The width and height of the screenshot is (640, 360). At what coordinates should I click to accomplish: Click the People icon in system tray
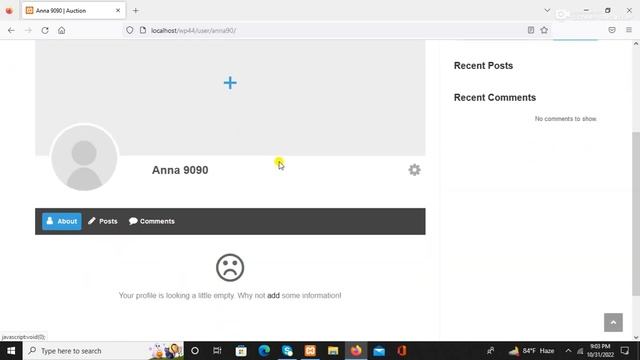pyautogui.click(x=491, y=351)
